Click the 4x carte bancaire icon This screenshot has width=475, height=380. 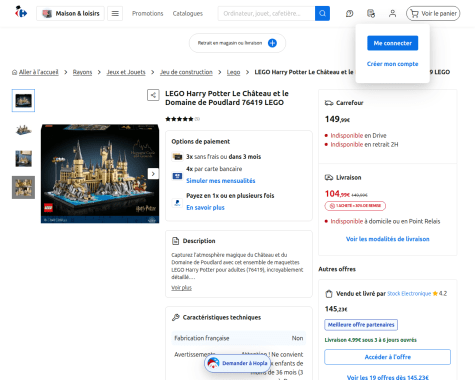tap(177, 176)
